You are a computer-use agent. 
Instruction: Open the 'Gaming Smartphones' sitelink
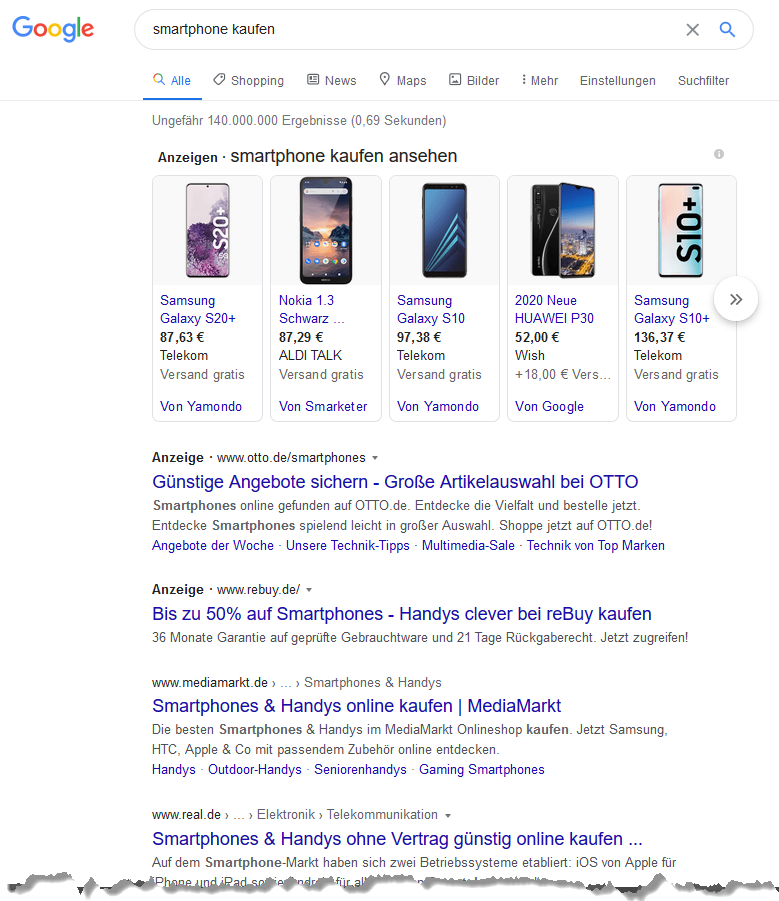[x=481, y=769]
